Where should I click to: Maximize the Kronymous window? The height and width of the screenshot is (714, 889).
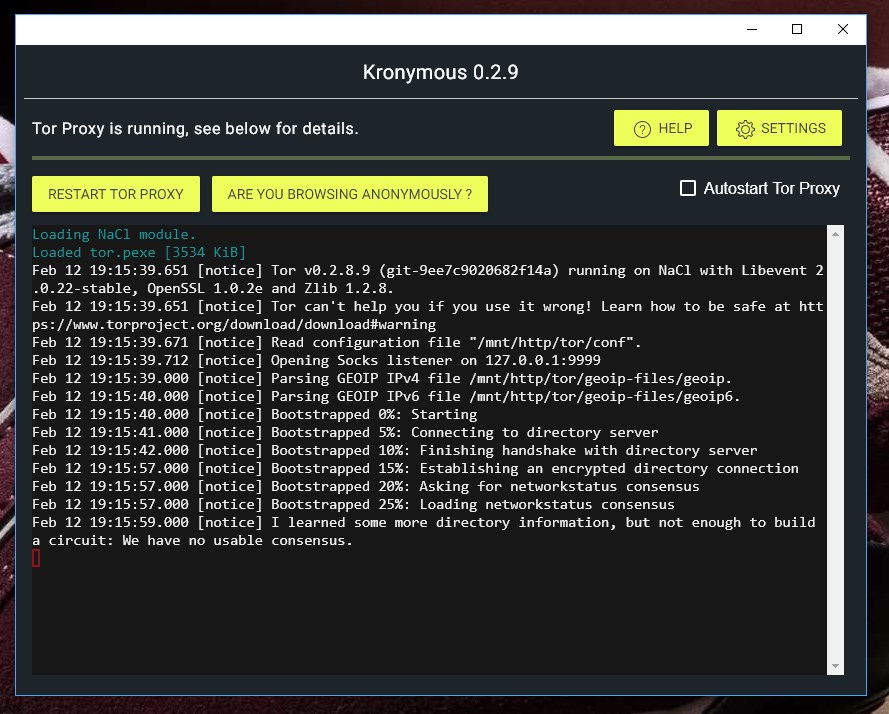click(797, 29)
